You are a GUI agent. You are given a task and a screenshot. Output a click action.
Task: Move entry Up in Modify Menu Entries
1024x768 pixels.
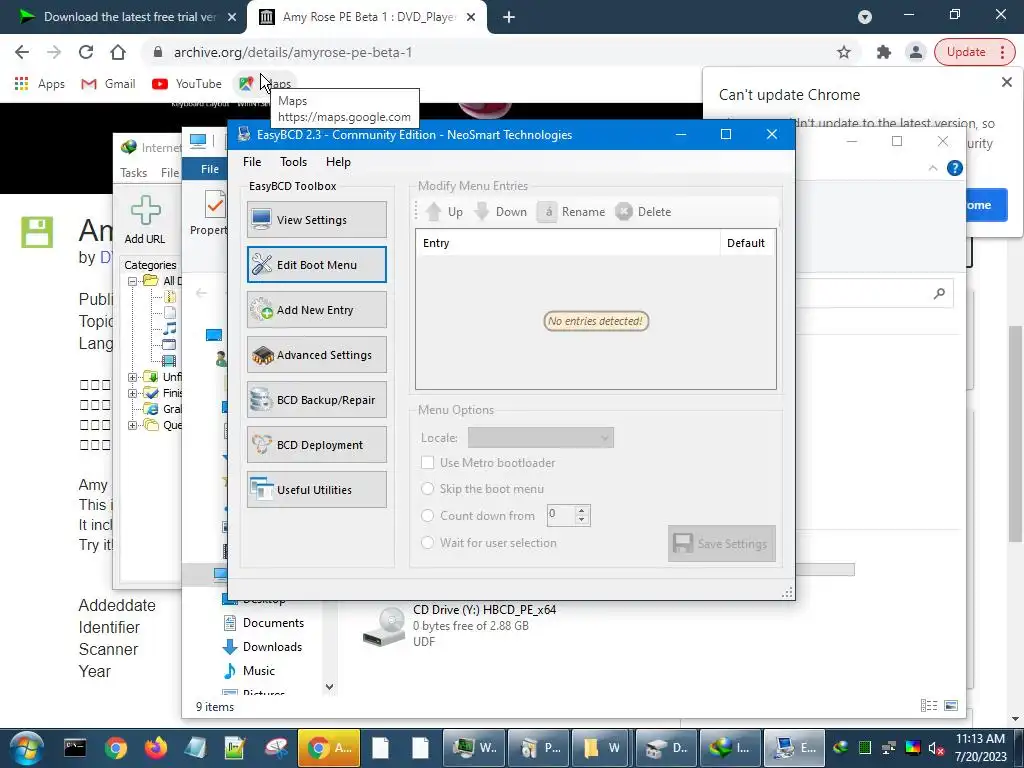[444, 212]
